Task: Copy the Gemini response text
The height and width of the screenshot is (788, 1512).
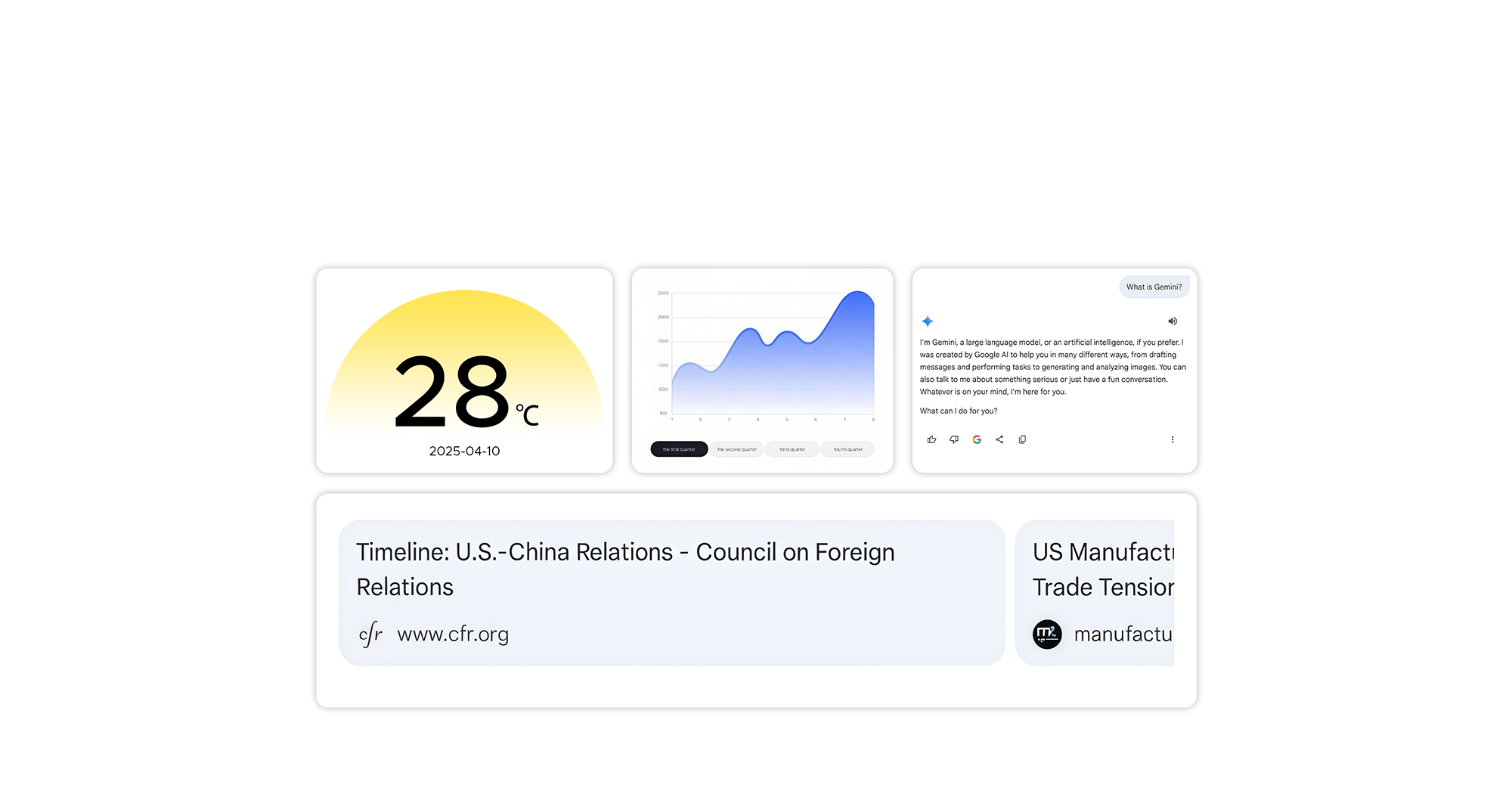Action: (1022, 439)
